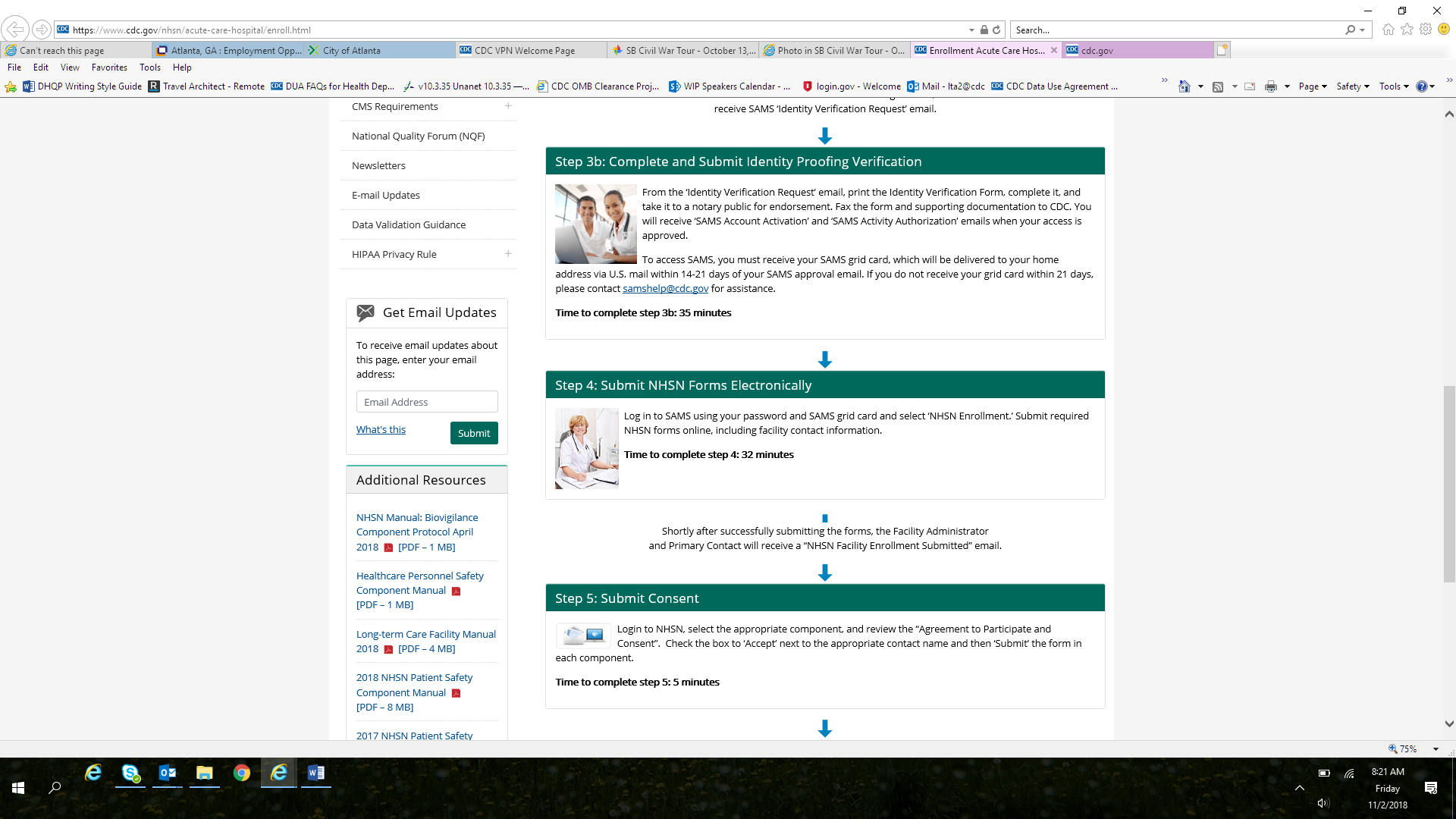The width and height of the screenshot is (1456, 819).
Task: Click the green Submit button
Action: [x=474, y=433]
